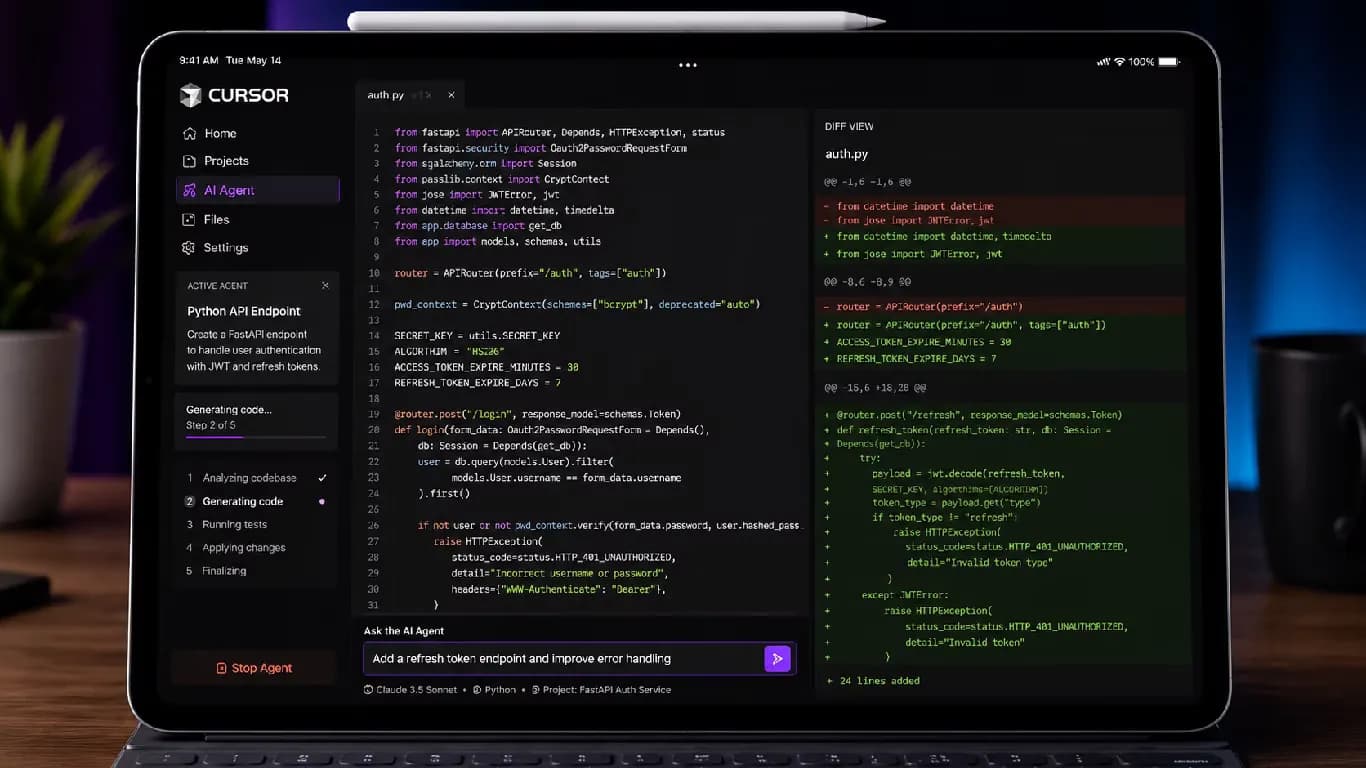Click the checkmark next to Analyzing codebase
Viewport: 1366px width, 768px height.
point(322,478)
